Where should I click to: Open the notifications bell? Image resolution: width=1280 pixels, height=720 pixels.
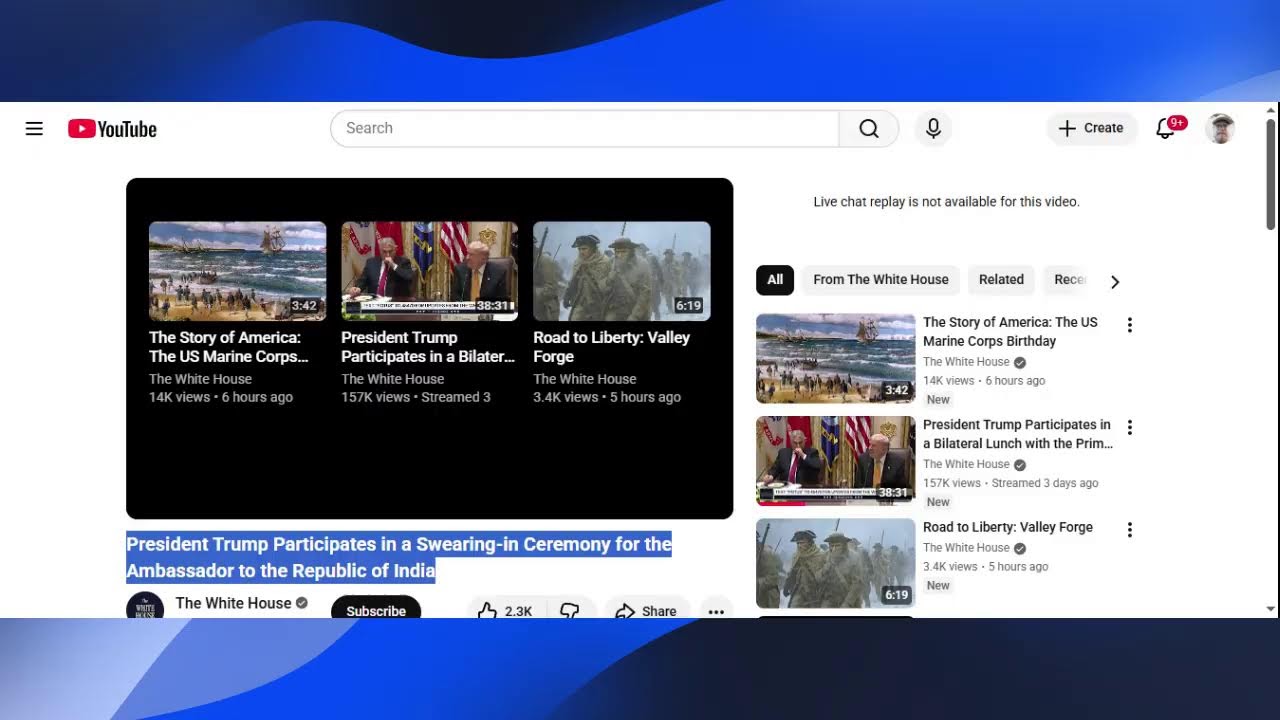tap(1166, 128)
